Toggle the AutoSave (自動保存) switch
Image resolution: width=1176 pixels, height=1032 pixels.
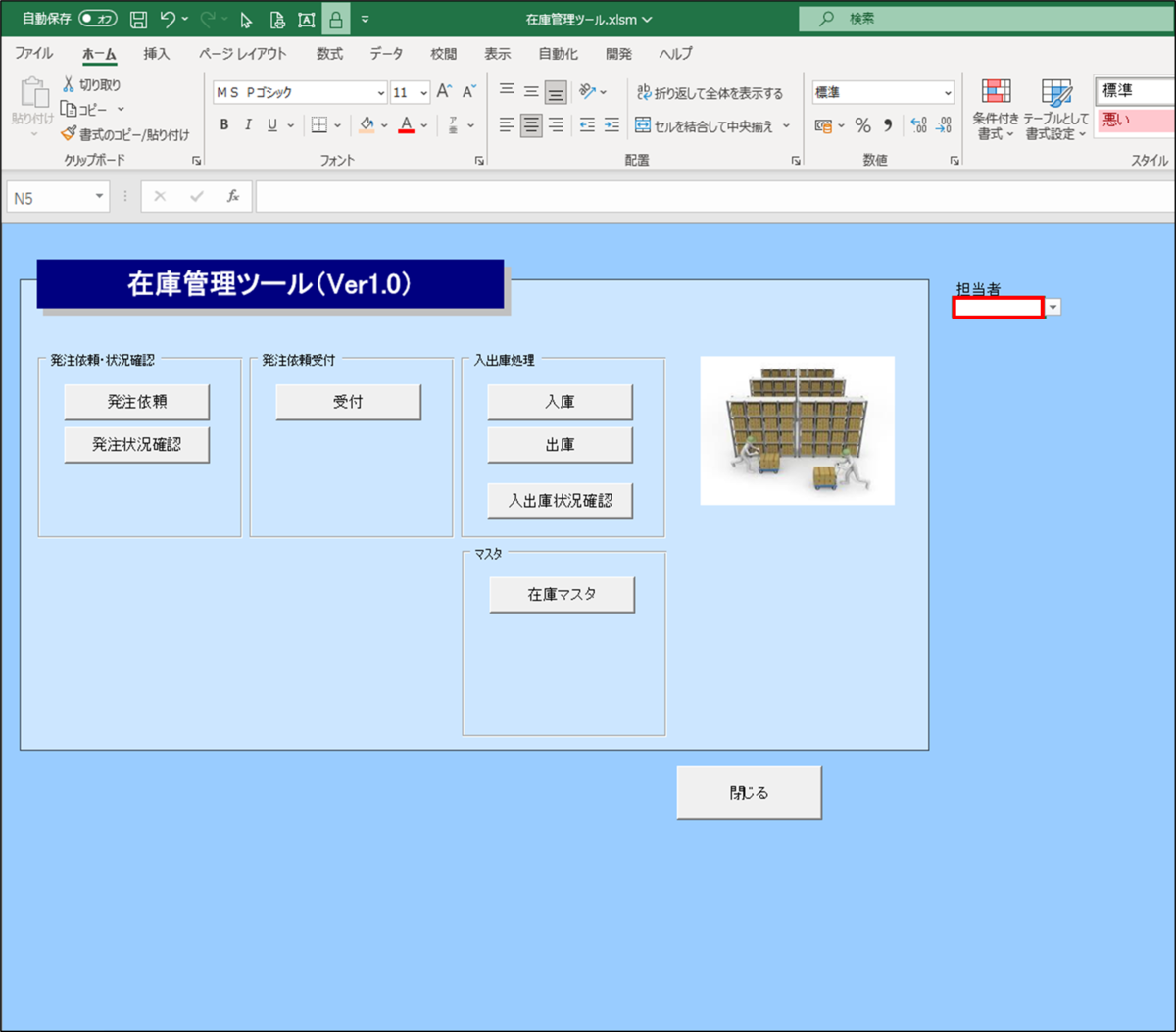point(97,19)
